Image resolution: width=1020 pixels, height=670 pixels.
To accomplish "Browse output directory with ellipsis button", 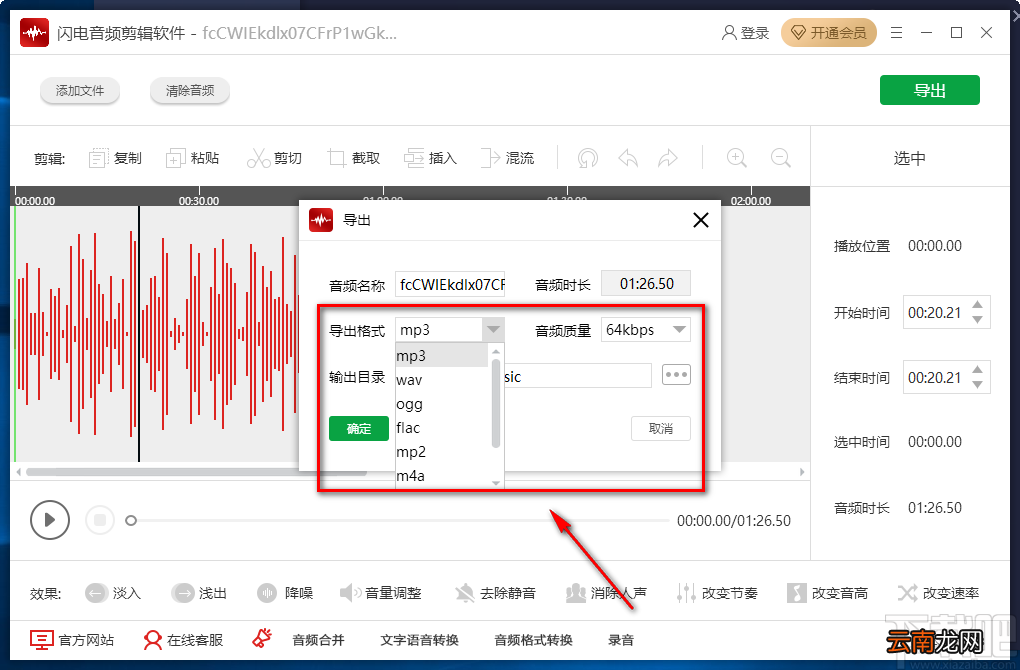I will pos(676,375).
